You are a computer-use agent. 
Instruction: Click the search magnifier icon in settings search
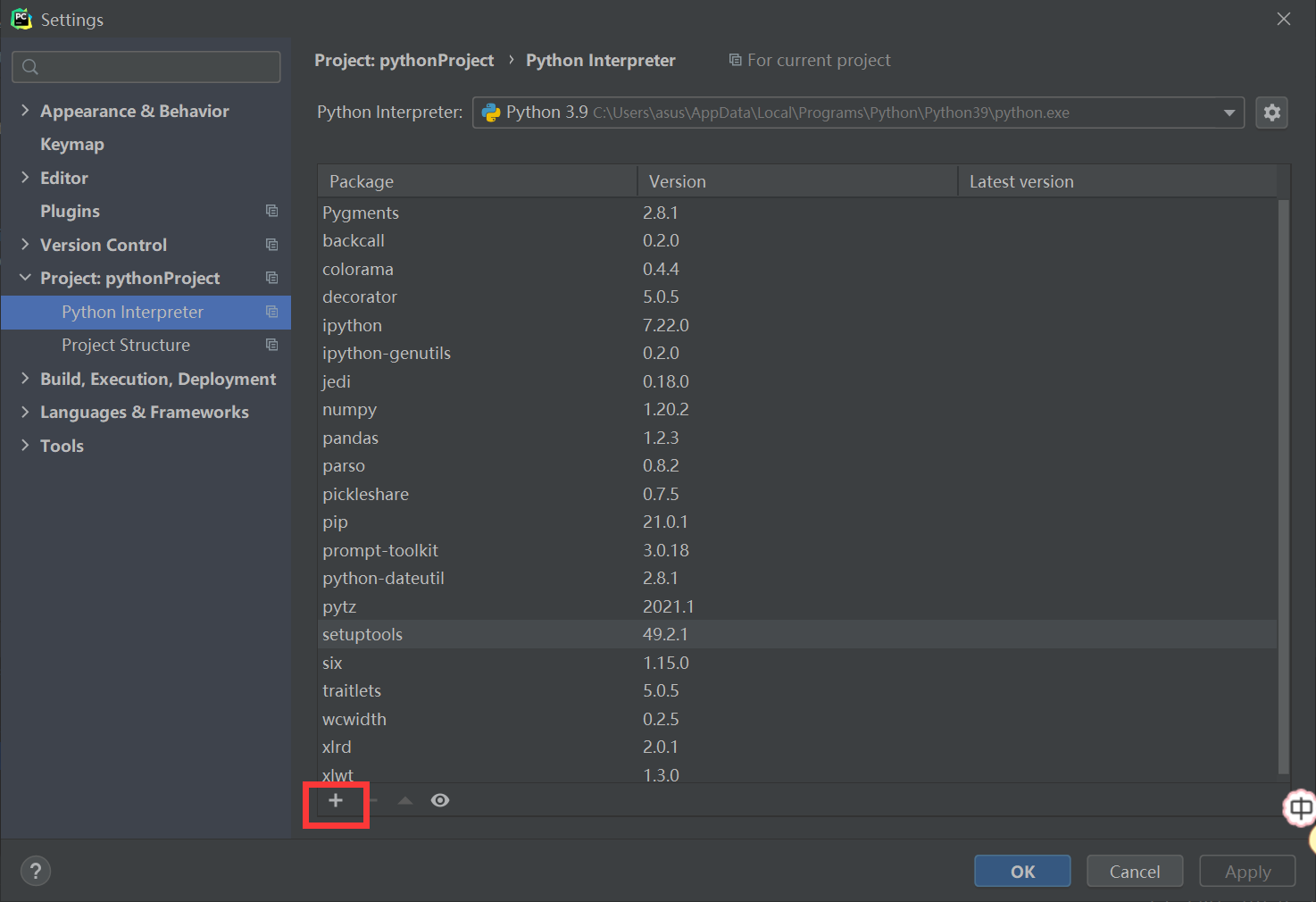point(30,67)
